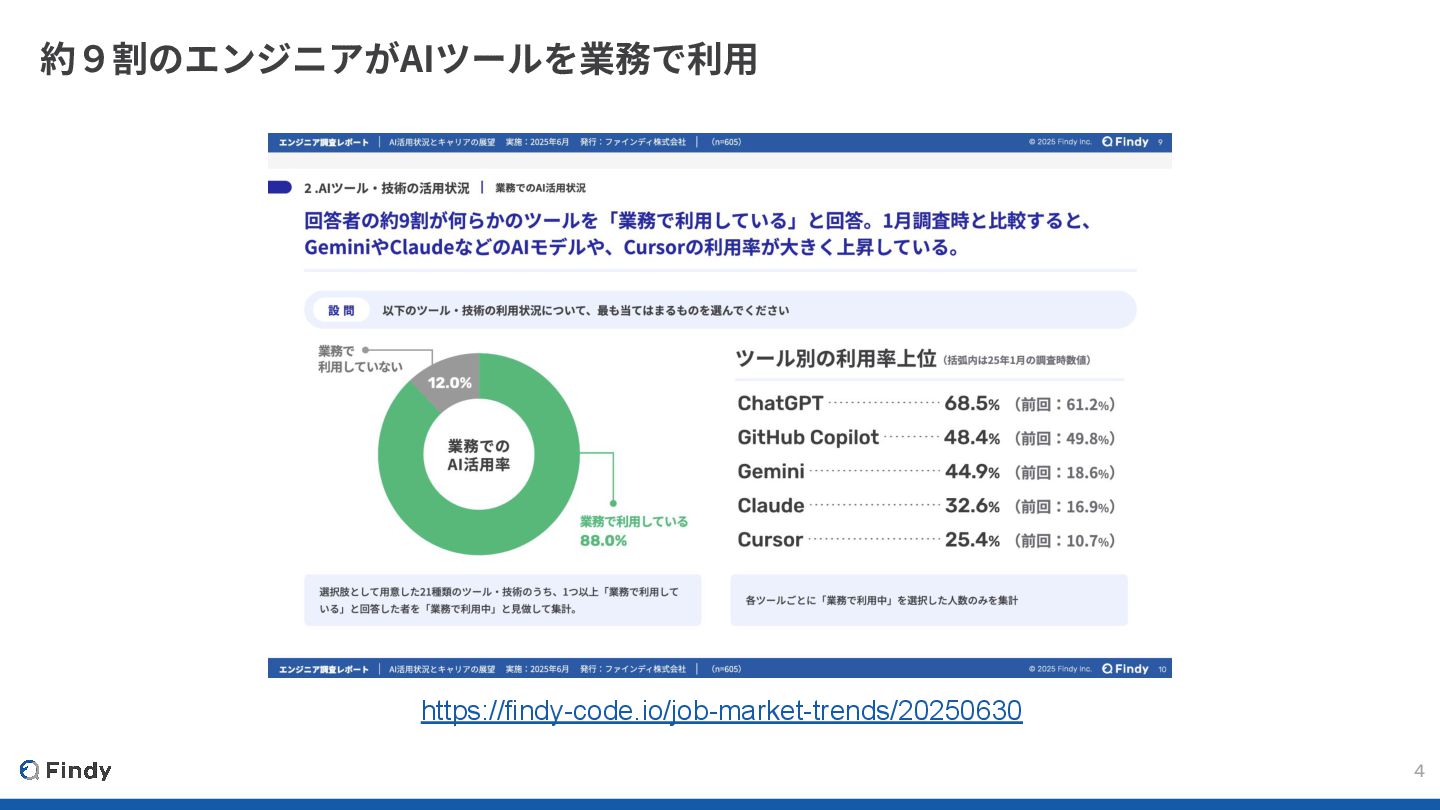Click the 前回：18.6% value for Gemini
The height and width of the screenshot is (810, 1440).
click(1065, 473)
